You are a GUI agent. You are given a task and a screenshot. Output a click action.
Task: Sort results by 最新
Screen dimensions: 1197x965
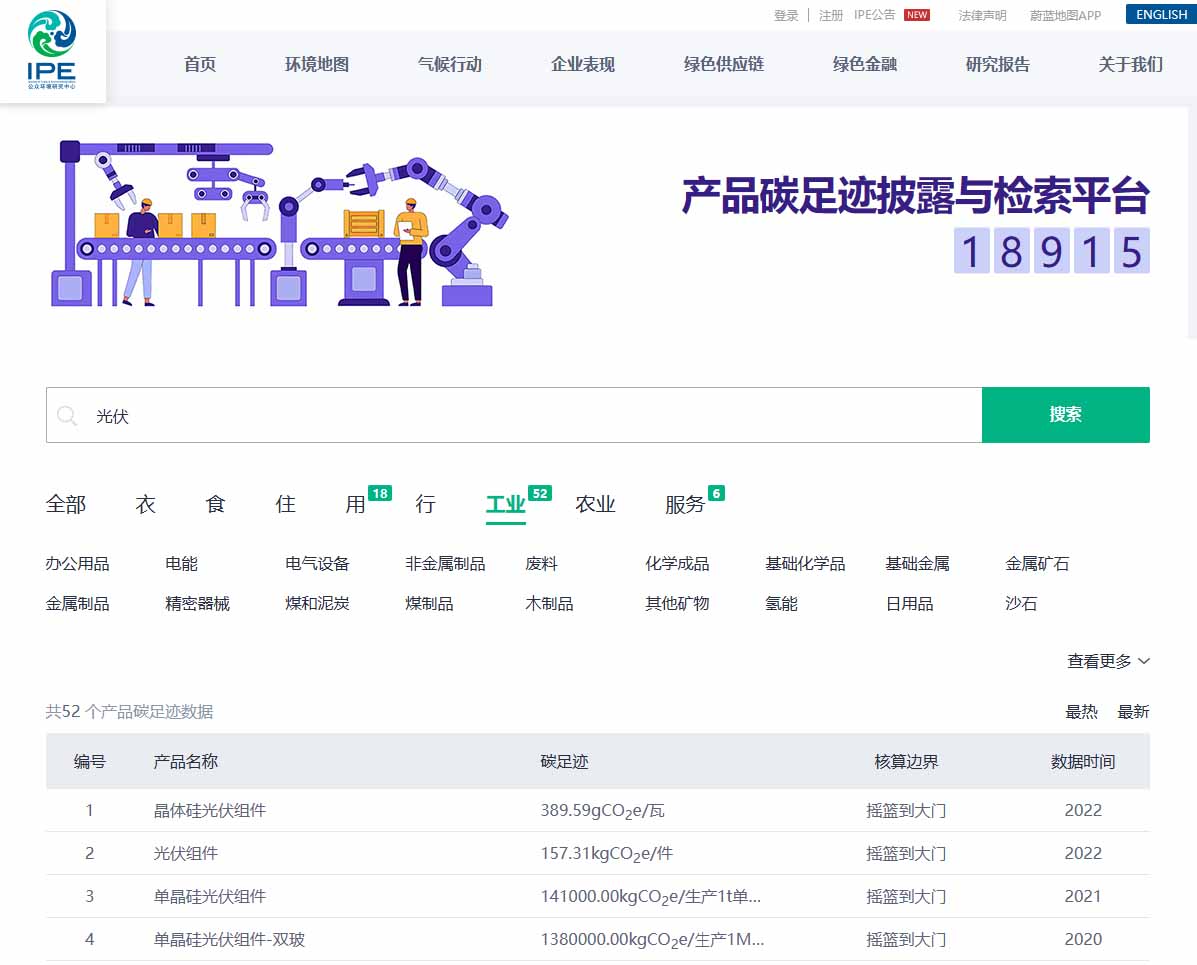(1133, 712)
